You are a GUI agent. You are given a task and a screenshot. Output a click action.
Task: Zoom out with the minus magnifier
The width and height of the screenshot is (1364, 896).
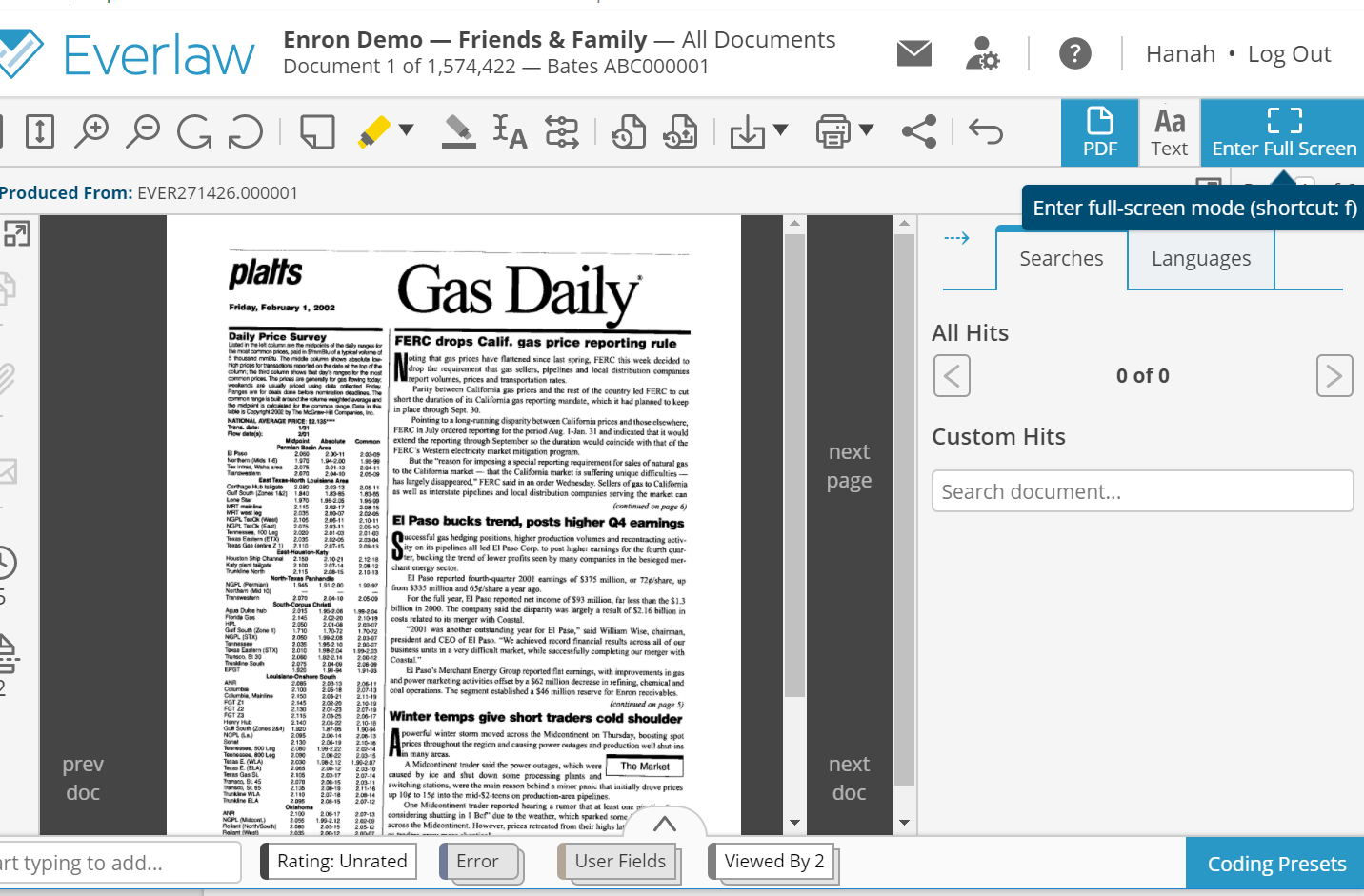point(144,131)
